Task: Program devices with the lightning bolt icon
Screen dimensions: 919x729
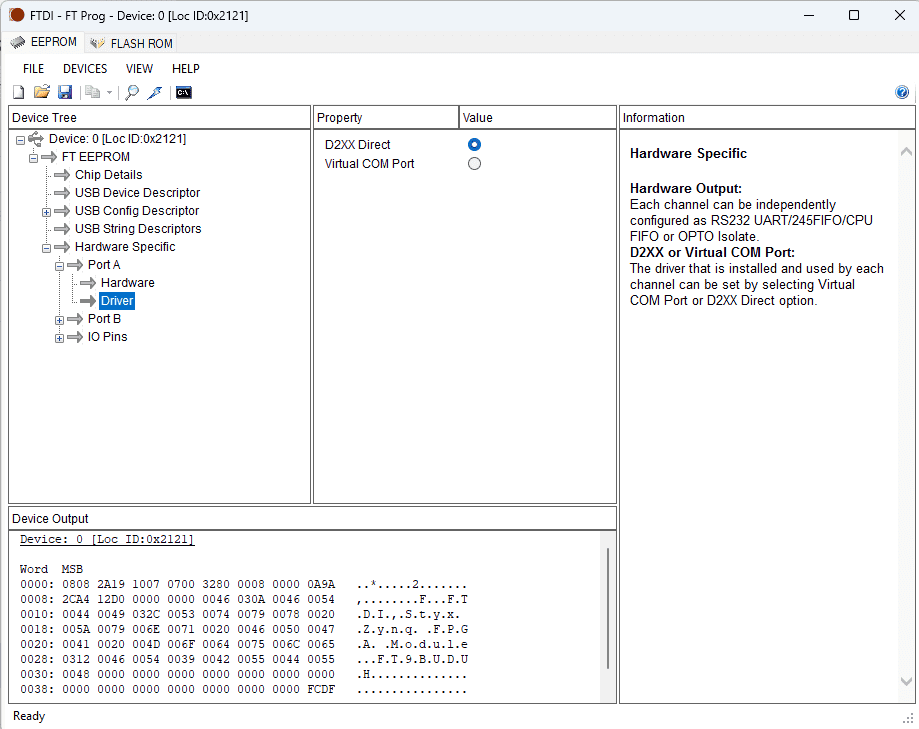Action: [x=154, y=93]
